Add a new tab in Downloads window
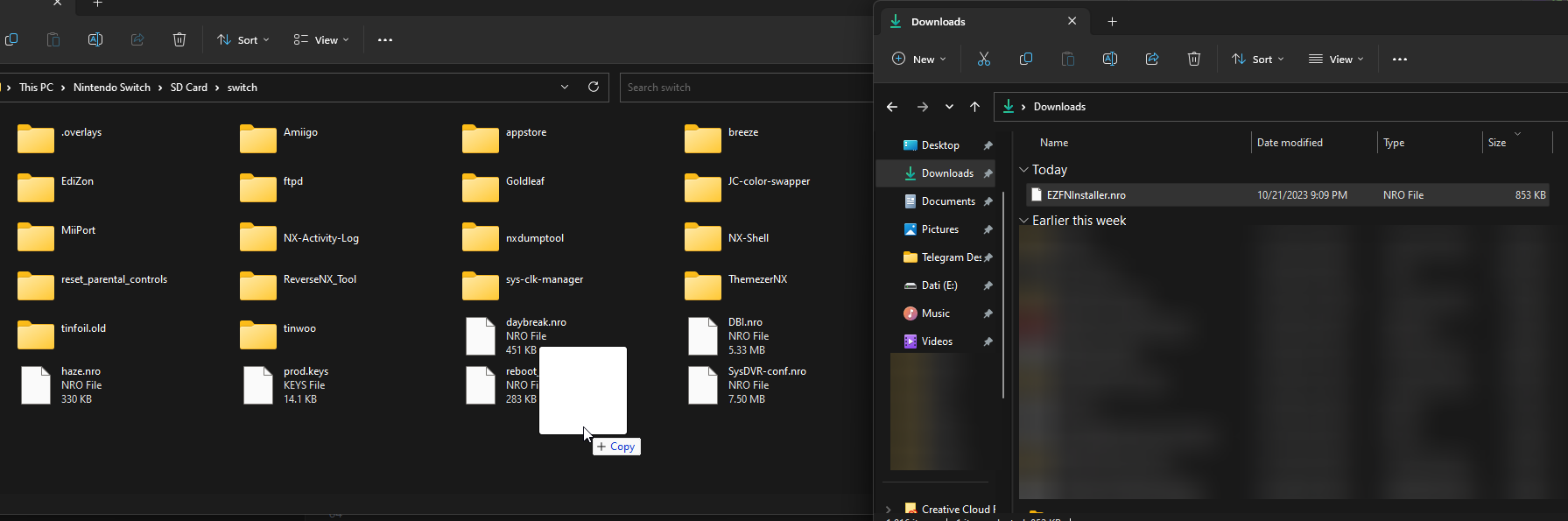Viewport: 1568px width, 521px height. tap(1112, 21)
